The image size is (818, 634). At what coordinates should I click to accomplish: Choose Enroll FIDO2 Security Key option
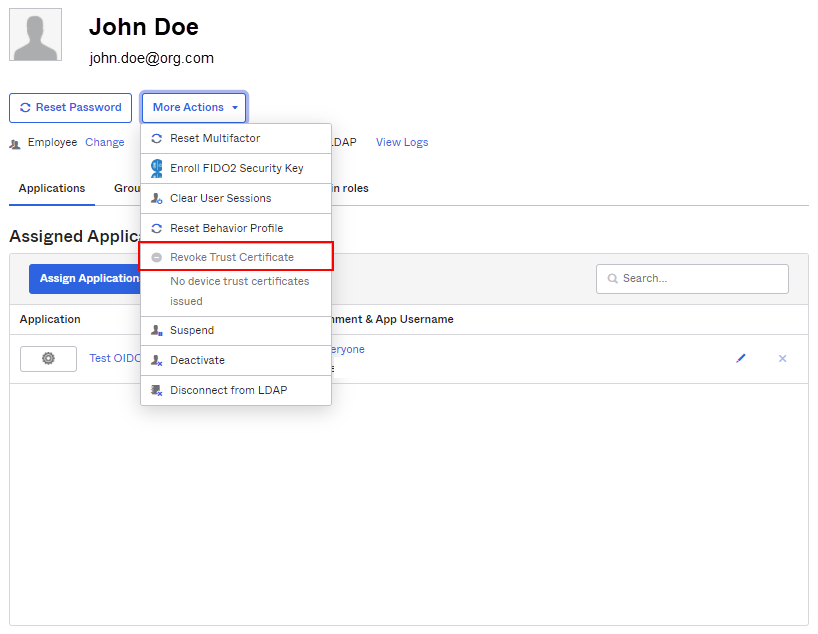click(236, 168)
